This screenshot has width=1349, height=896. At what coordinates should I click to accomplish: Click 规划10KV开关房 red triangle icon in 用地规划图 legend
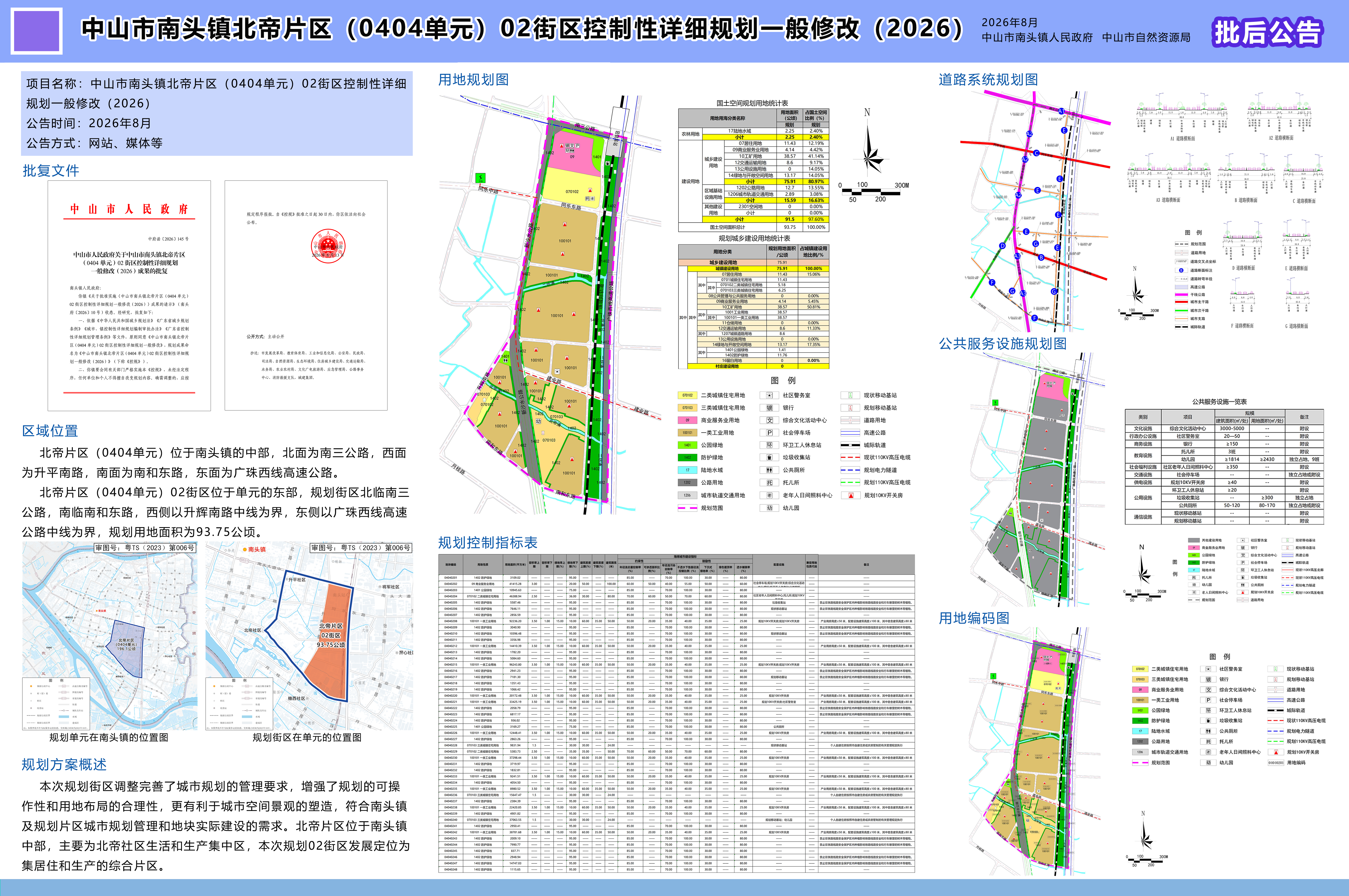851,496
